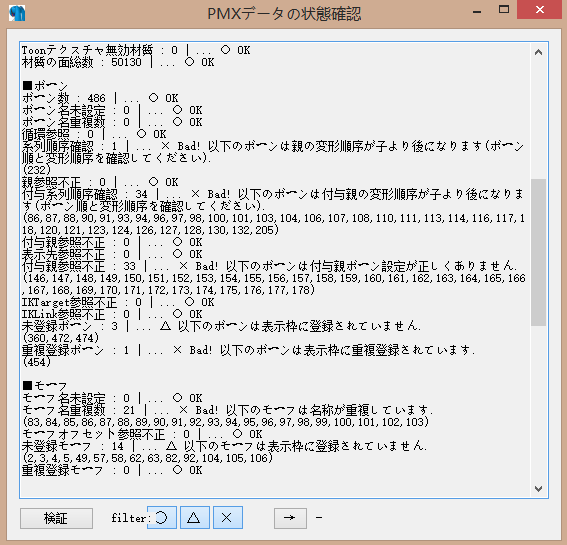The width and height of the screenshot is (567, 545).
Task: Close the PMXデータの状態確認 window
Action: [540, 10]
